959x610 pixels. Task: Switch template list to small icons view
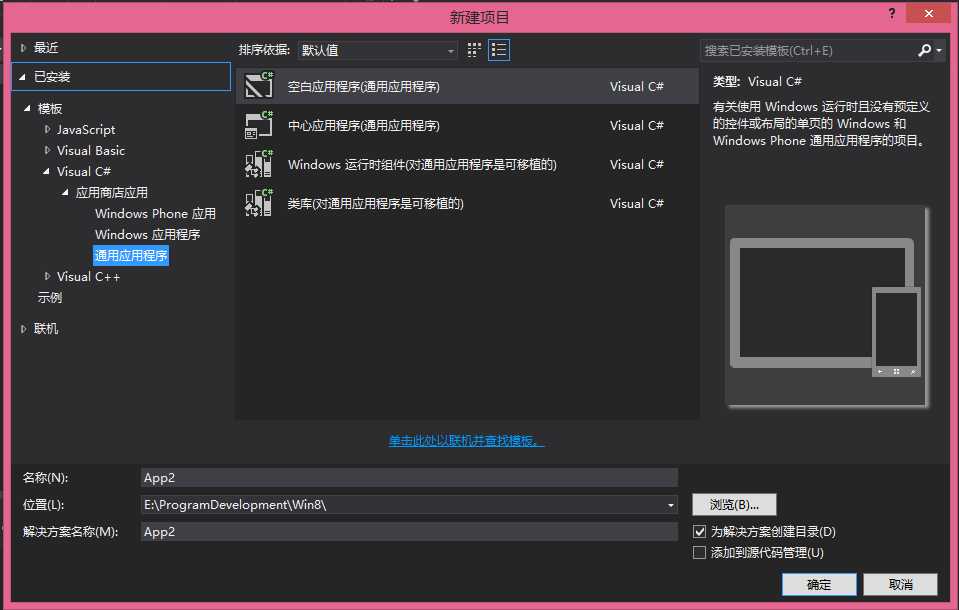coord(473,49)
